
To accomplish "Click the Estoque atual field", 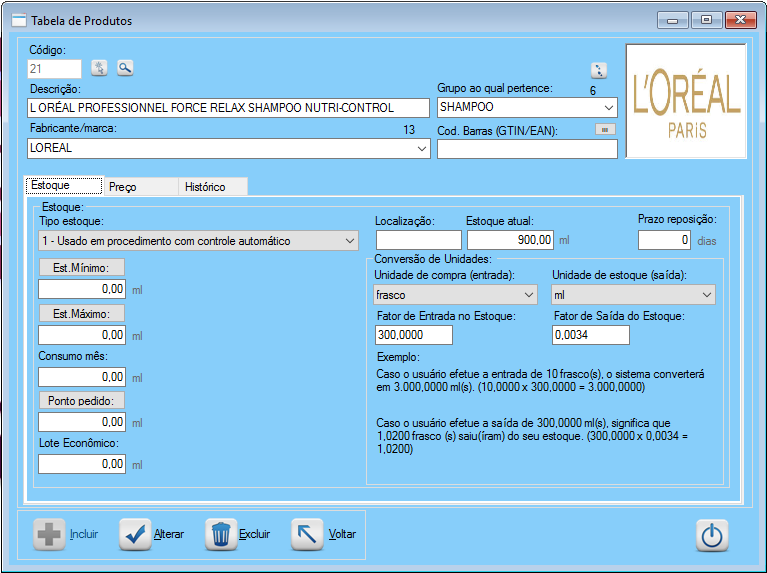I will (x=510, y=240).
